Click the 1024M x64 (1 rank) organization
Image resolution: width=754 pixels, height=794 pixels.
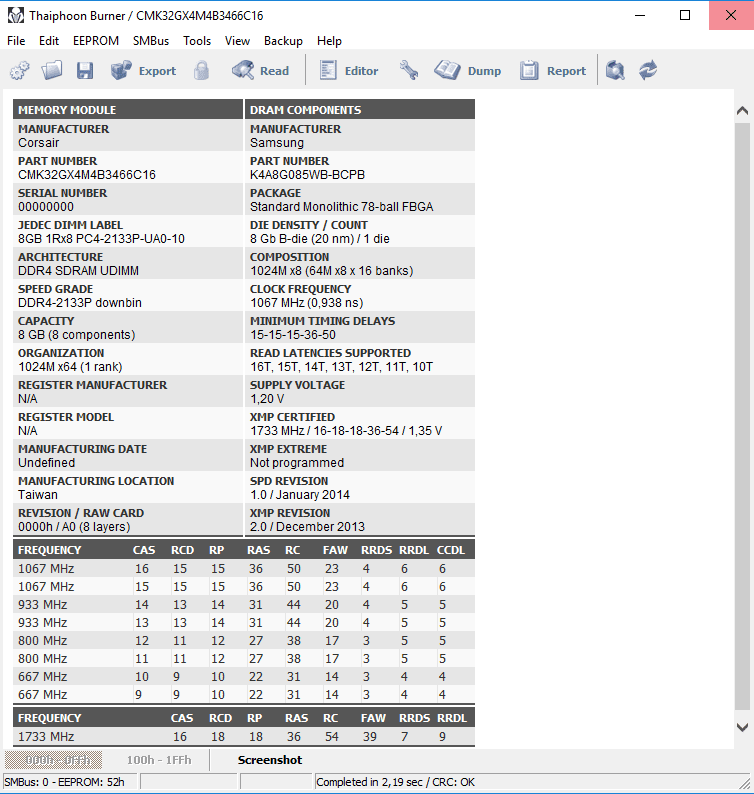click(x=70, y=367)
